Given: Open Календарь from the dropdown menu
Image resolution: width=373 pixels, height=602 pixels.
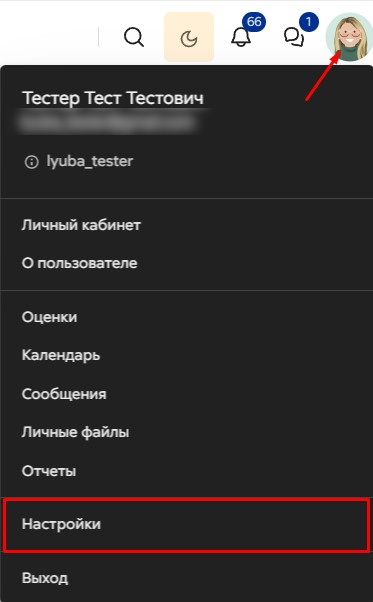Looking at the screenshot, I should pyautogui.click(x=186, y=356).
